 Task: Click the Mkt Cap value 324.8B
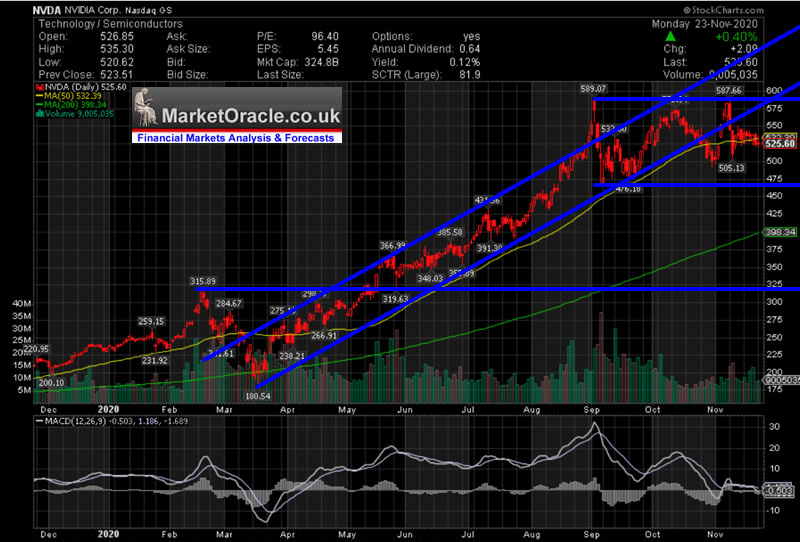(321, 62)
